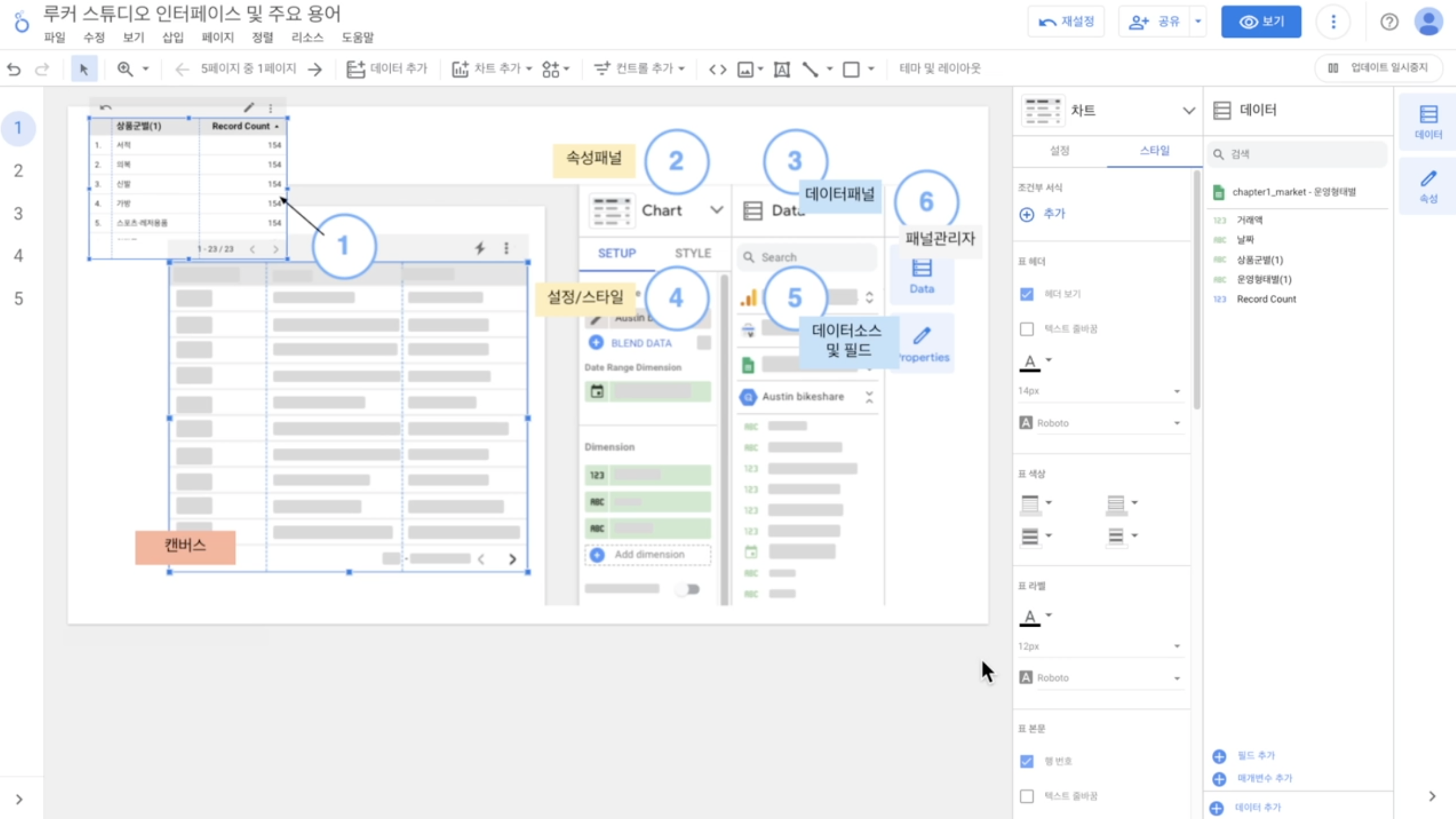
Task: Select the line drawing tool
Action: (810, 69)
